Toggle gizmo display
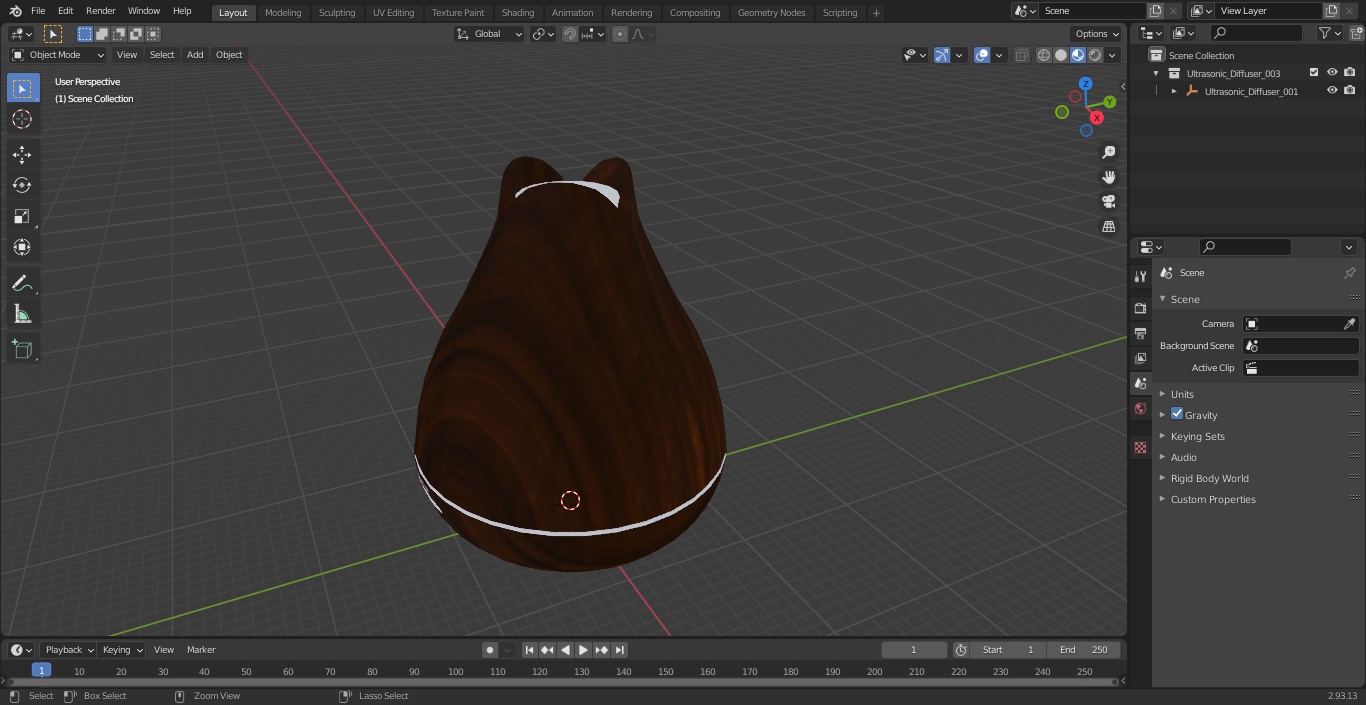 942,55
